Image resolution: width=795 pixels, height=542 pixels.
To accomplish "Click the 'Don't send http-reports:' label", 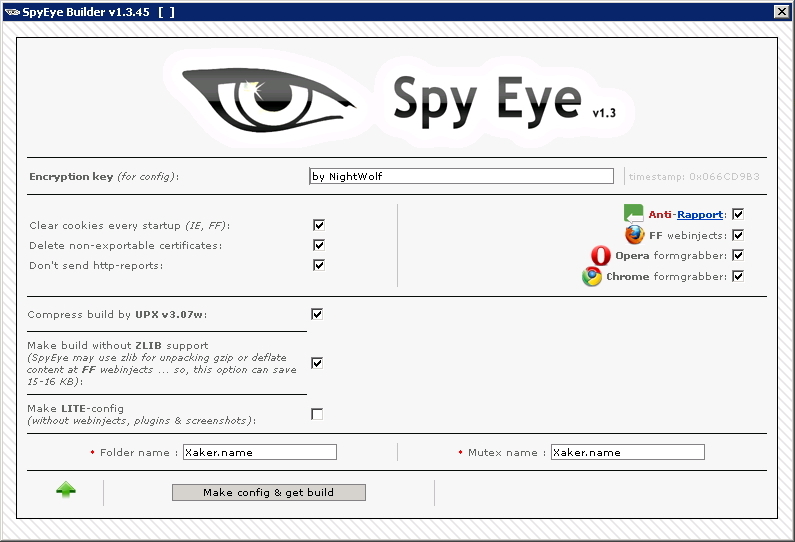I will coord(96,265).
